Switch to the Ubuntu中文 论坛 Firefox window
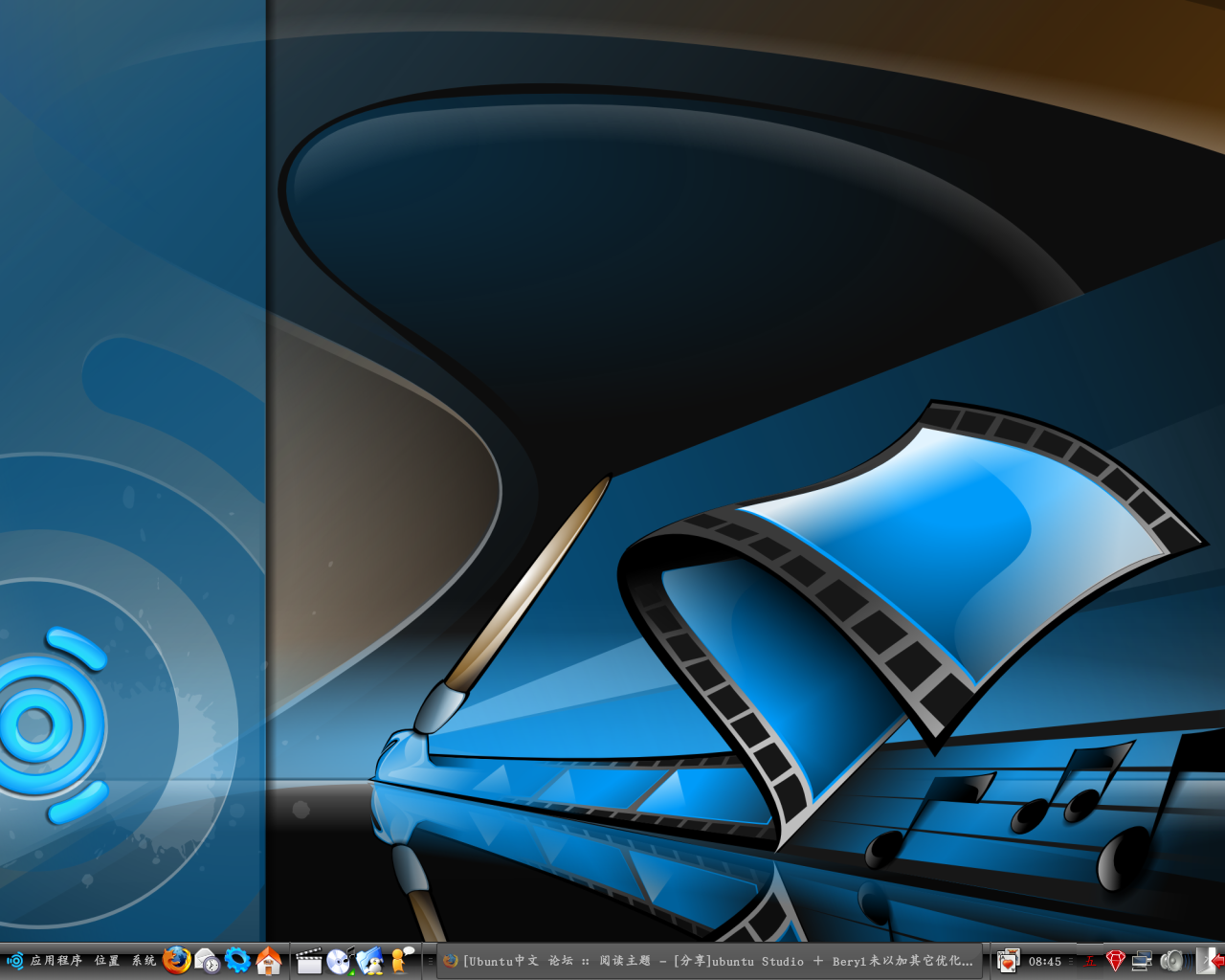The image size is (1225, 980). tap(709, 961)
